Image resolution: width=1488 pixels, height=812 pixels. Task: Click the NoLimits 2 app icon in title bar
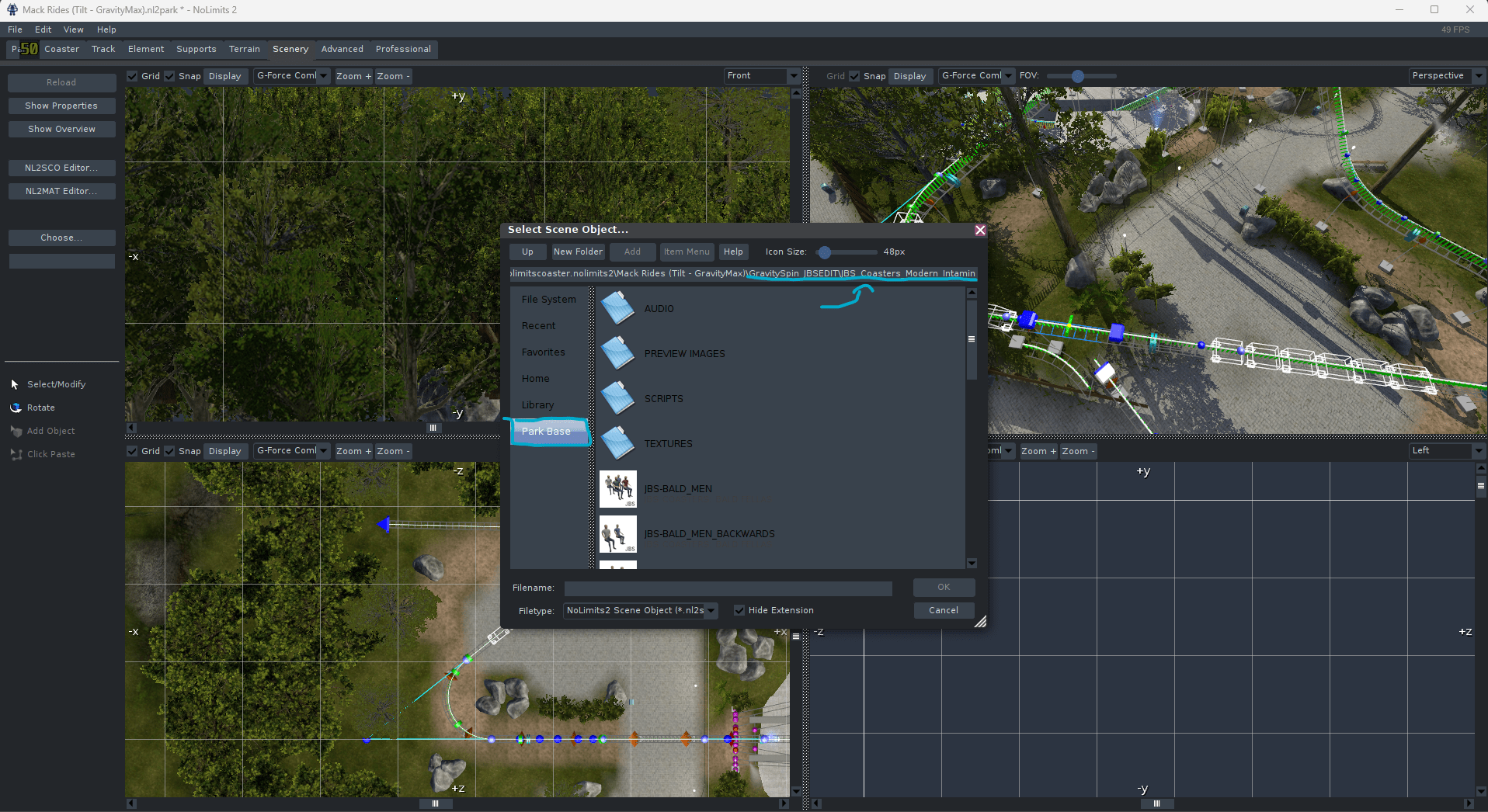pos(12,10)
